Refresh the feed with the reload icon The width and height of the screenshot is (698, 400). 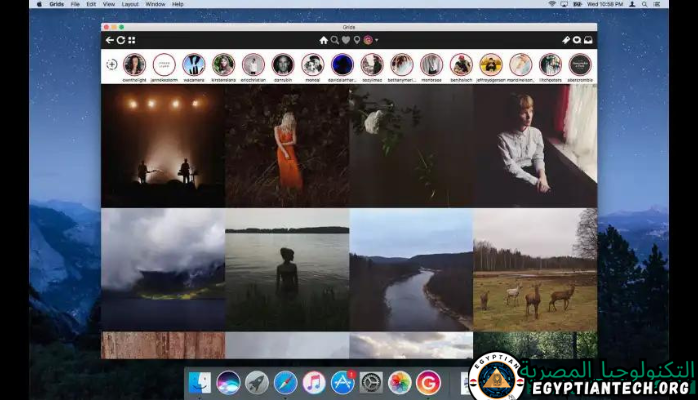(121, 40)
